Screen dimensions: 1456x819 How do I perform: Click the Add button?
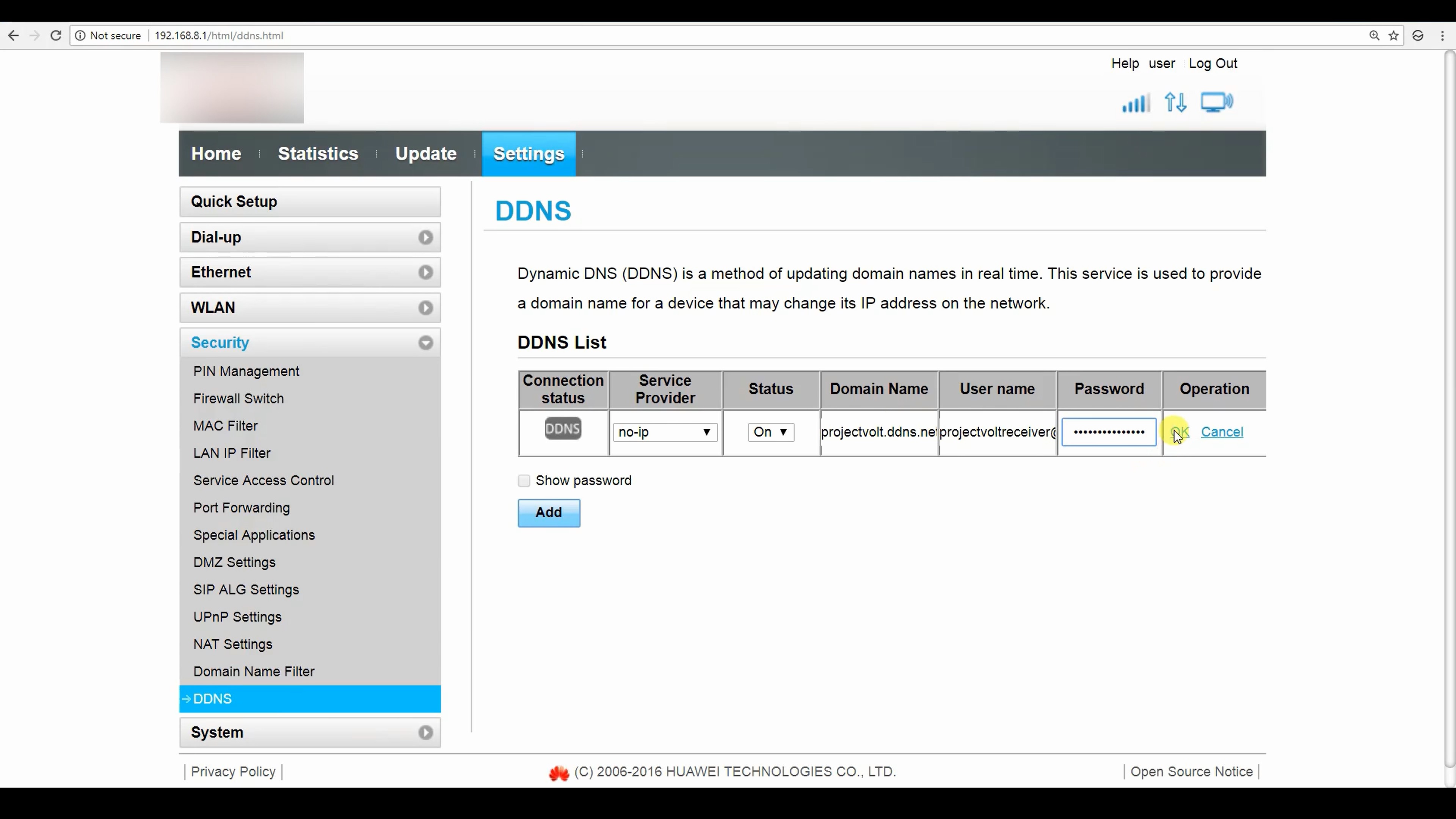548,513
